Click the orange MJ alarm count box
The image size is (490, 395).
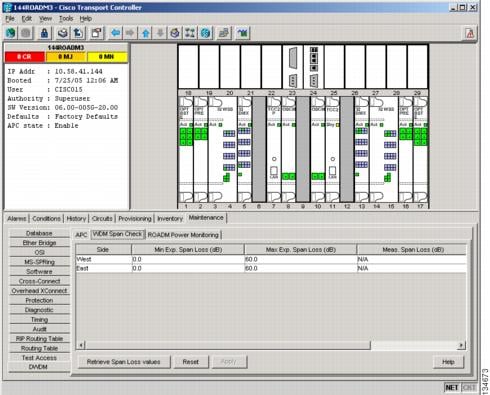(x=65, y=57)
